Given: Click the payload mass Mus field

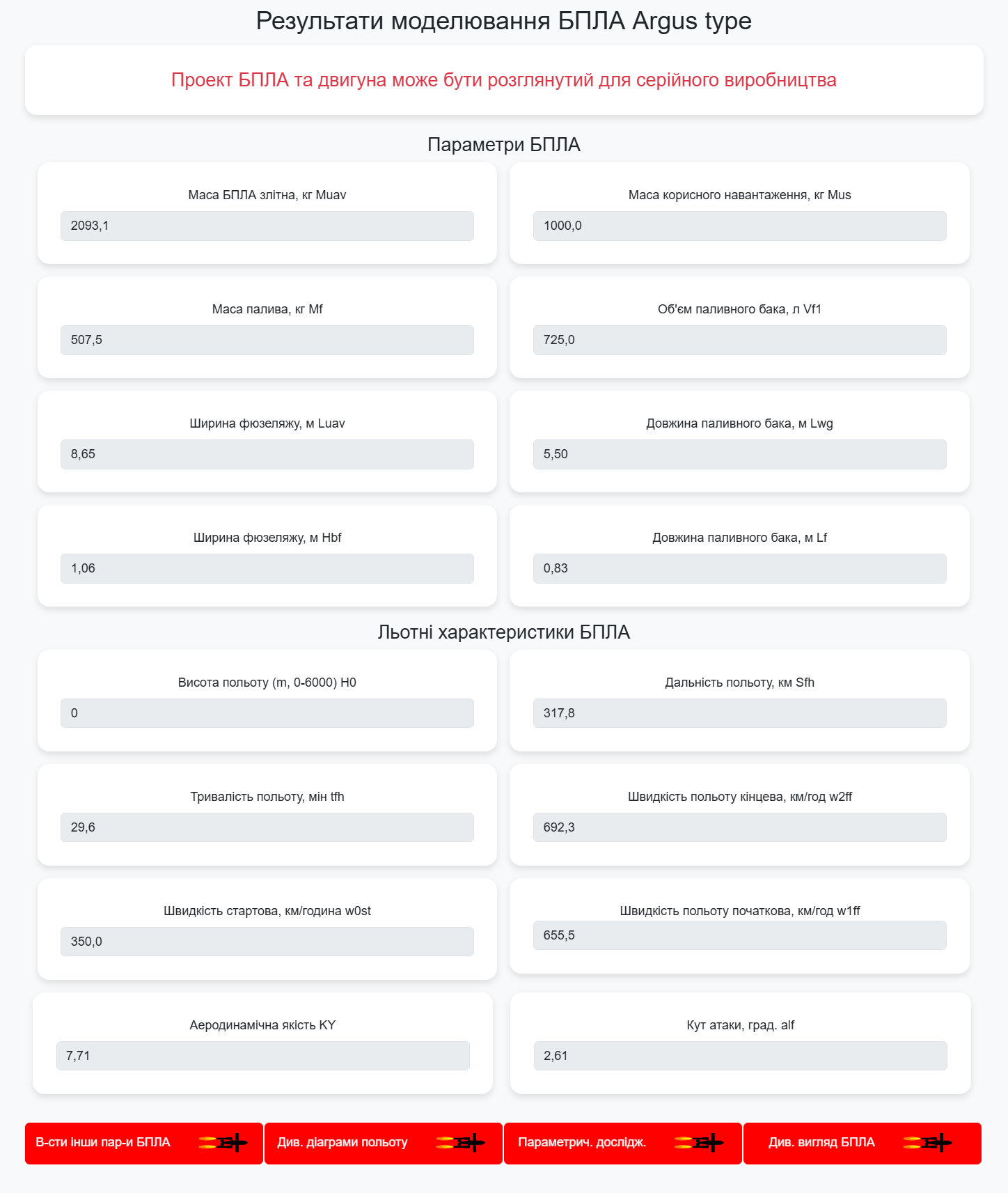Looking at the screenshot, I should tap(740, 226).
